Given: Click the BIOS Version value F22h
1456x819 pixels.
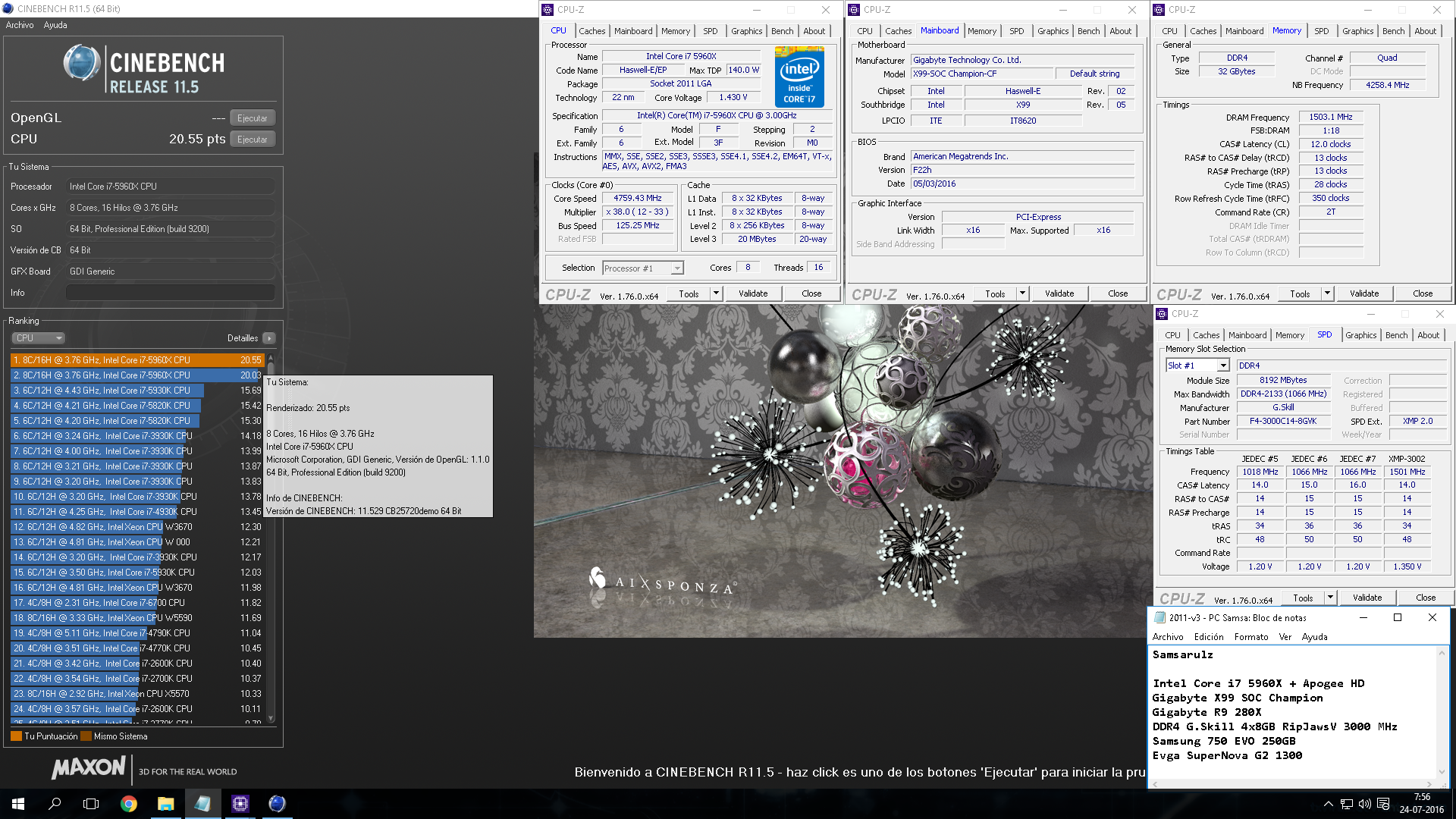Looking at the screenshot, I should pyautogui.click(x=1023, y=170).
